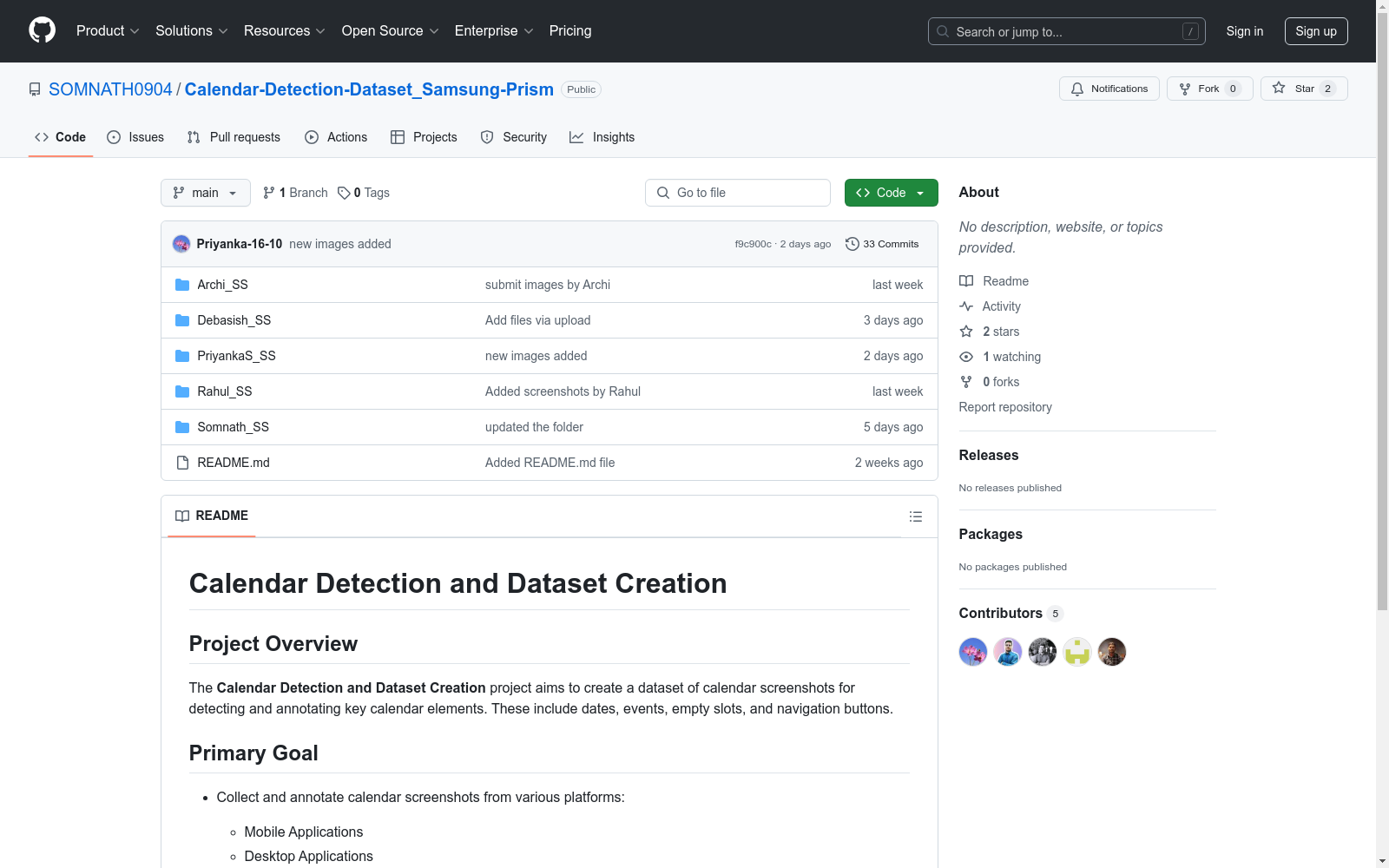Viewport: 1389px width, 868px height.
Task: Switch to the Issues tab
Action: 135,137
